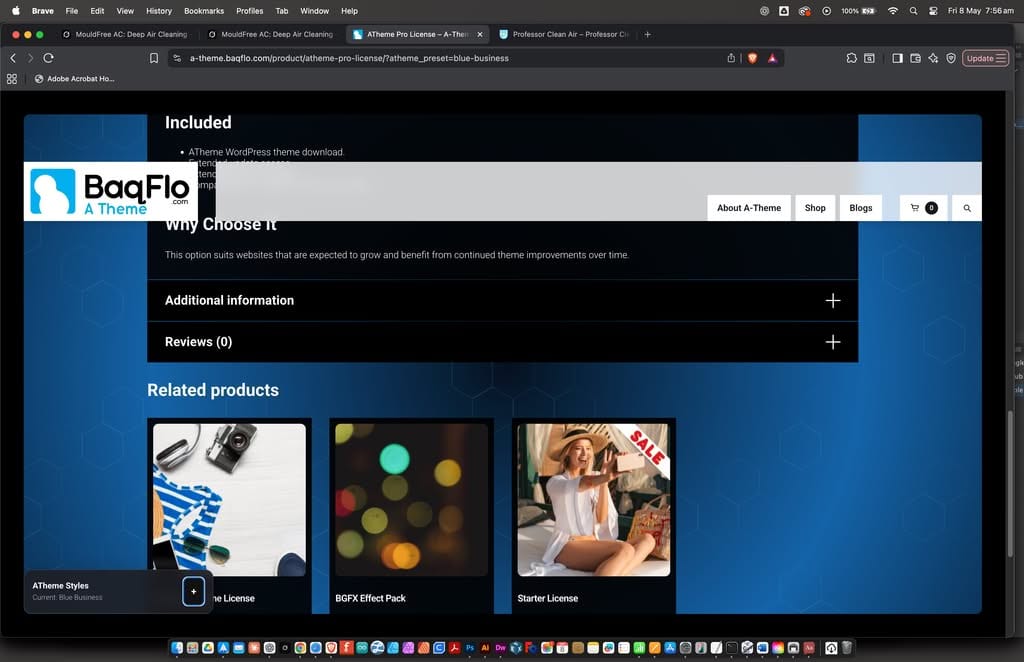Screen dimensions: 1024x662
Task: Close the ATheme Pro License tab
Action: pyautogui.click(x=480, y=35)
